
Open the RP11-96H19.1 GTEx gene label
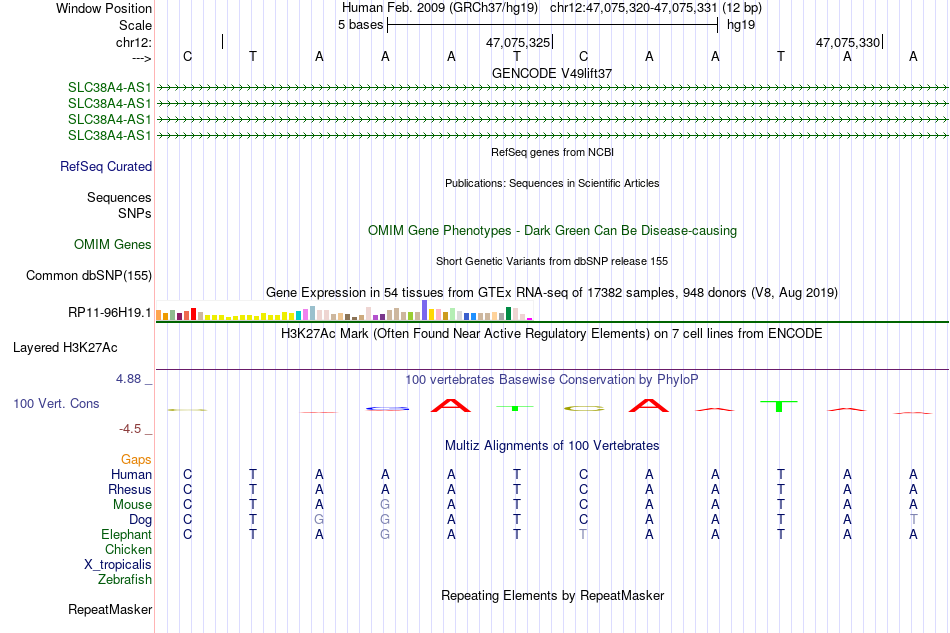point(110,313)
